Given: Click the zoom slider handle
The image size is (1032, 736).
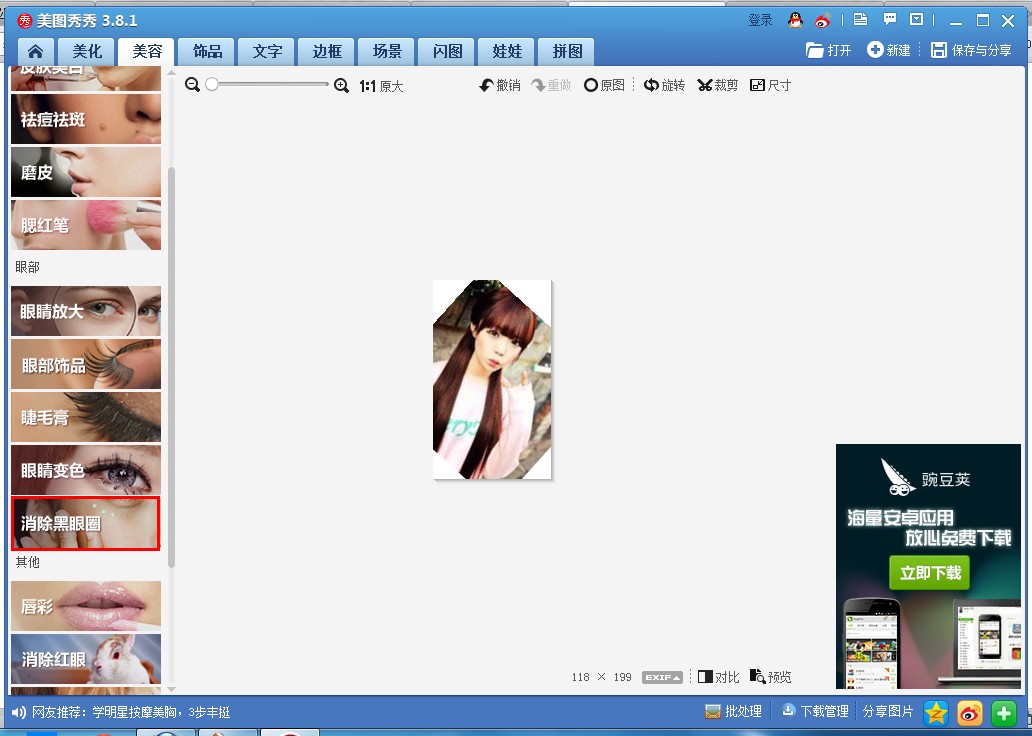Looking at the screenshot, I should click(212, 86).
